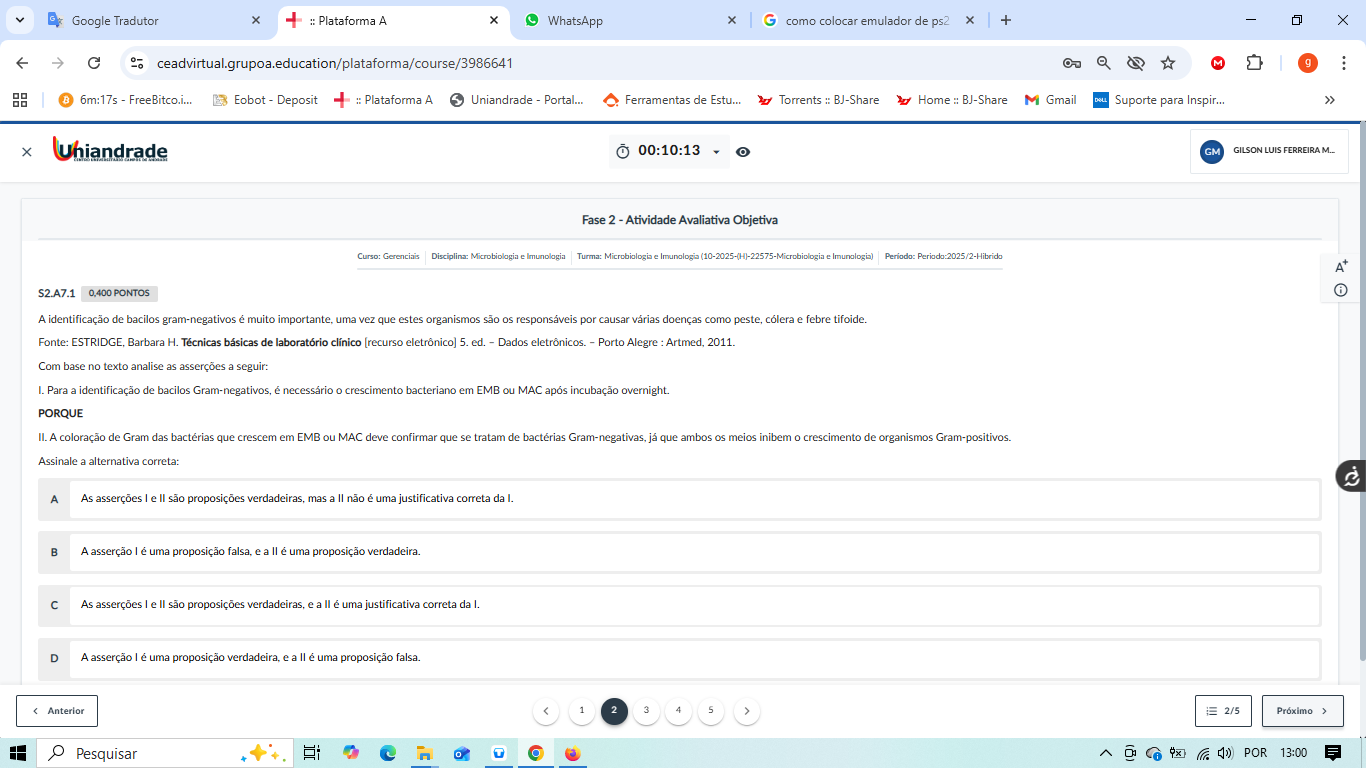Open the 2/5 question list

pos(1223,711)
